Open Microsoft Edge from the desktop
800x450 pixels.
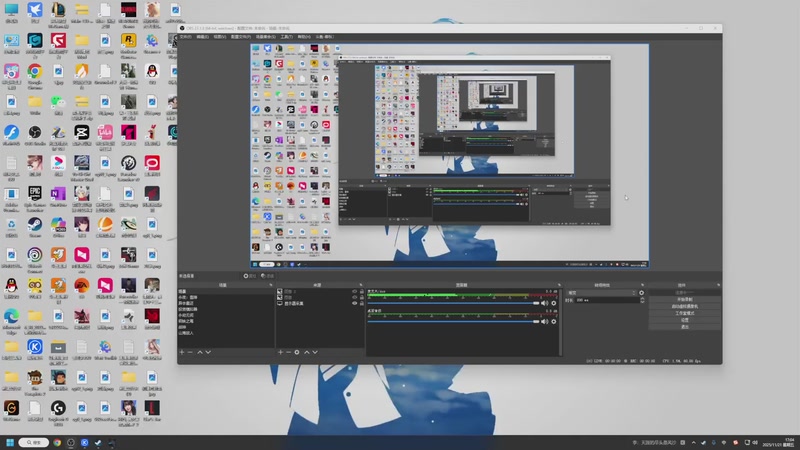[11, 320]
